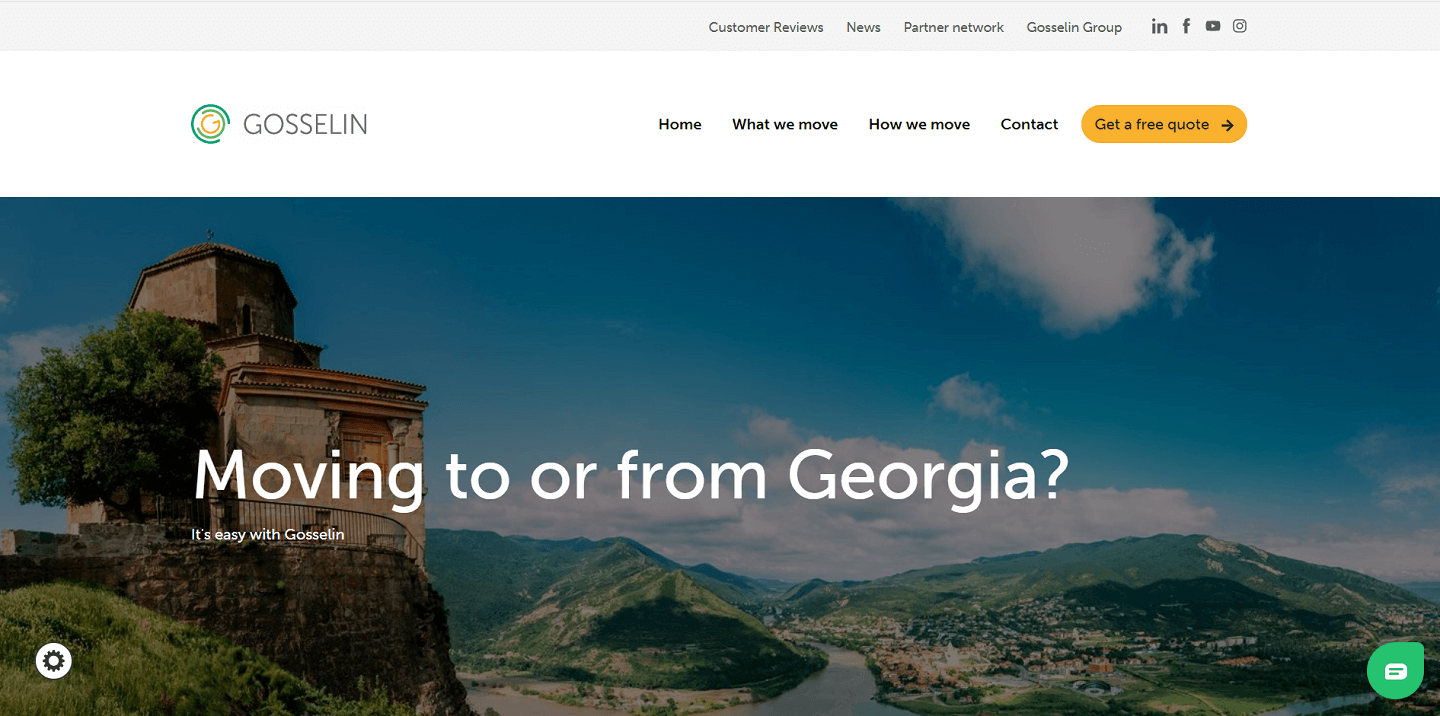The height and width of the screenshot is (716, 1440).
Task: Open the LinkedIn social icon
Action: click(x=1159, y=26)
